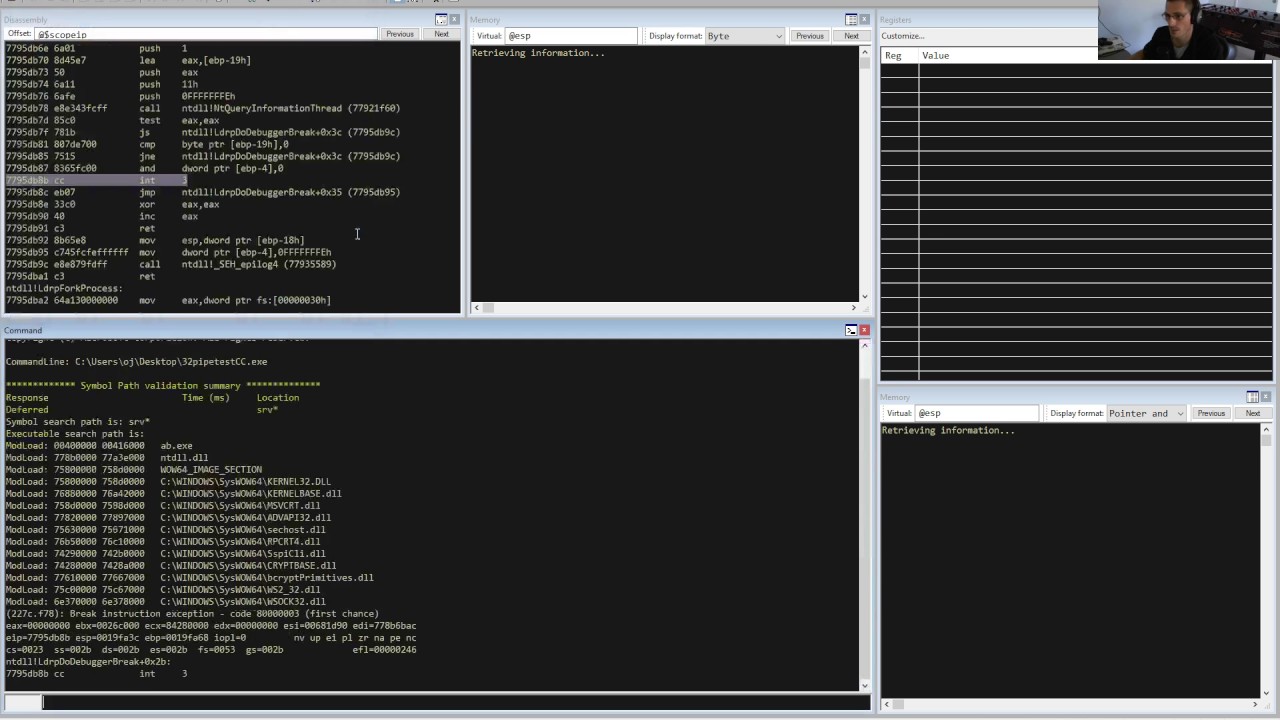Click Previous in the bottom Memory window
This screenshot has height=720, width=1280.
tap(1211, 413)
